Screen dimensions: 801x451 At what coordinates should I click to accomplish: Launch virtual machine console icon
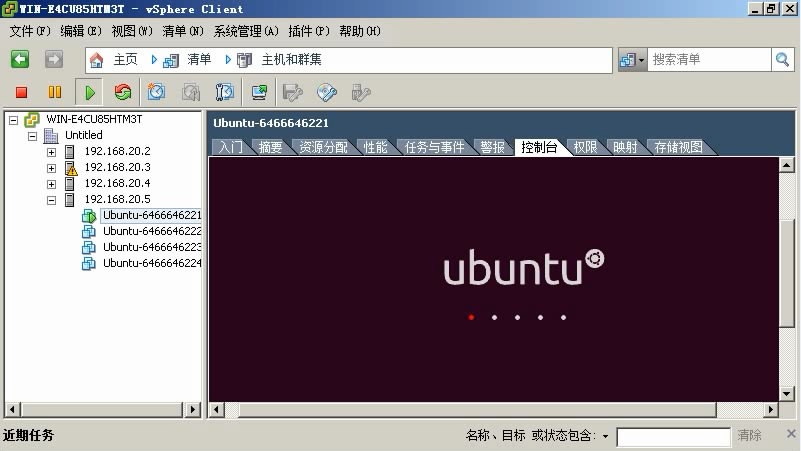pos(260,92)
